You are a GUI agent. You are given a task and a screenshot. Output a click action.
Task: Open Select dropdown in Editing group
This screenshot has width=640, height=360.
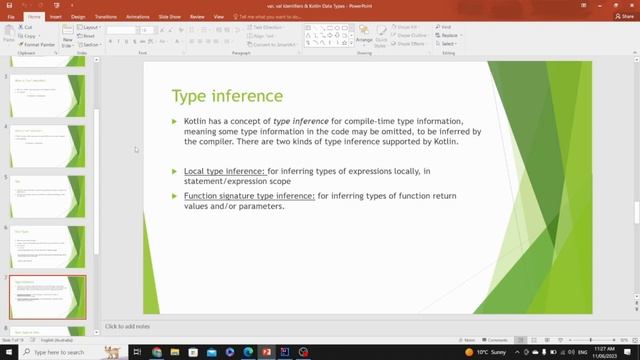point(446,44)
